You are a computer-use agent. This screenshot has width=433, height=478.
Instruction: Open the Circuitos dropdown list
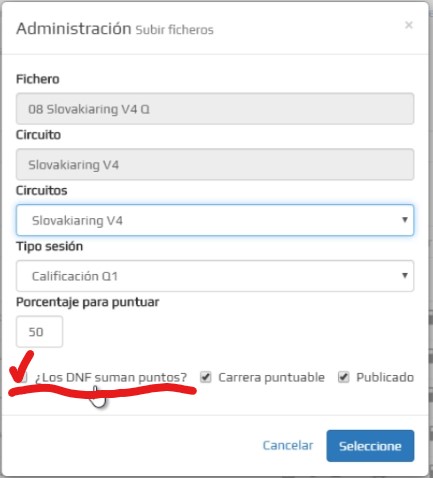tap(215, 220)
